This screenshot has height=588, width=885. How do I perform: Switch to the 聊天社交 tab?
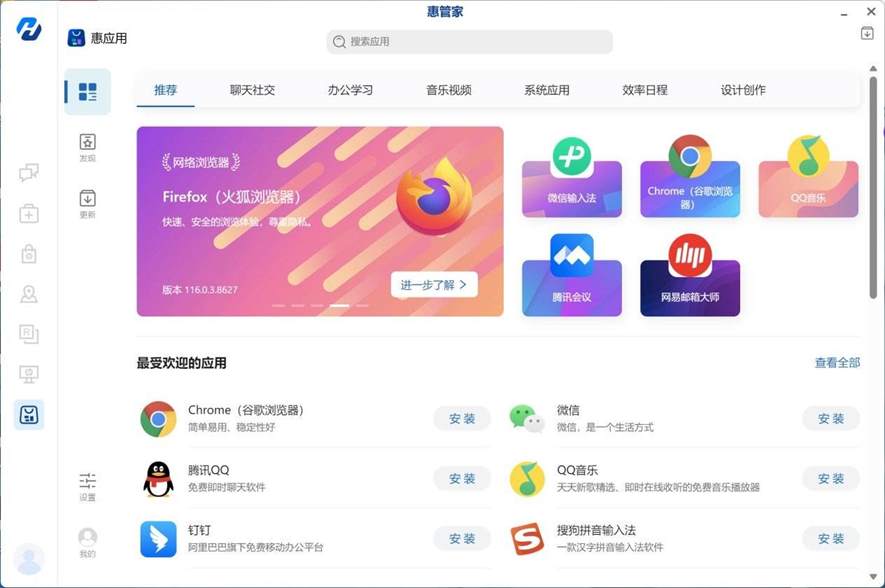[252, 90]
